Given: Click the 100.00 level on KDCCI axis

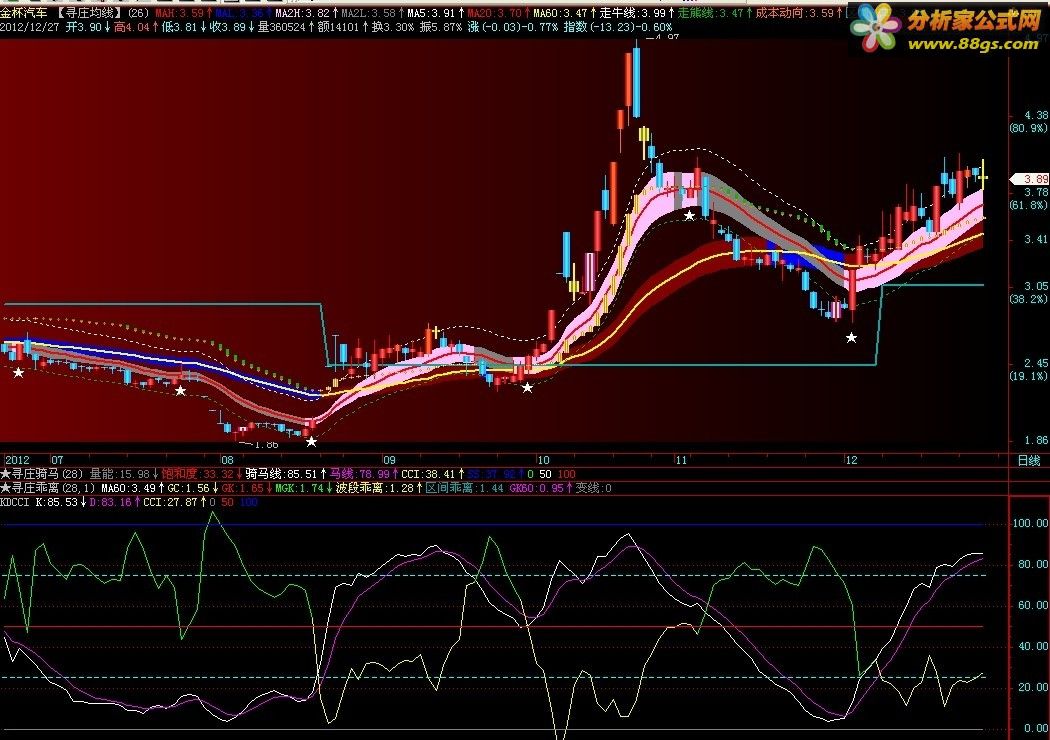Looking at the screenshot, I should (1031, 523).
